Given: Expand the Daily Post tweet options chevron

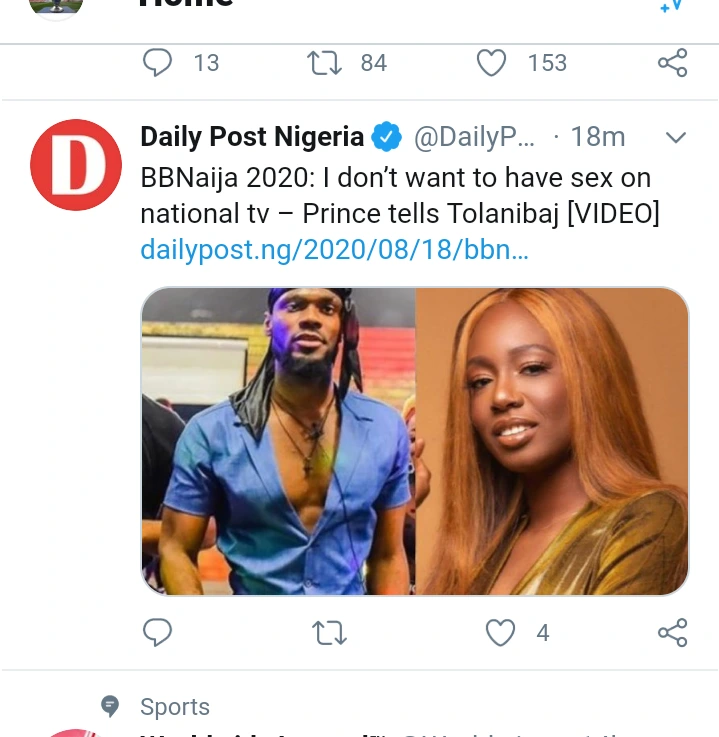Looking at the screenshot, I should tap(676, 137).
